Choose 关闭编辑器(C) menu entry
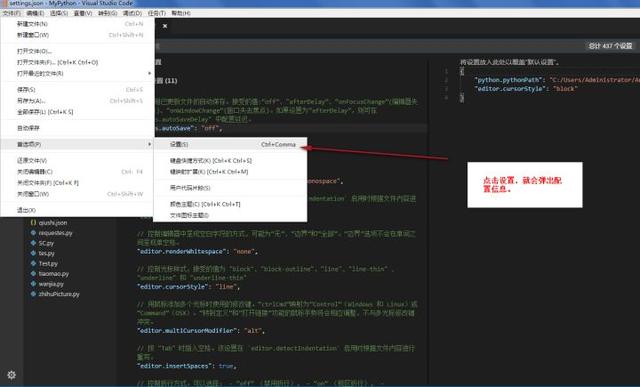 coord(78,172)
